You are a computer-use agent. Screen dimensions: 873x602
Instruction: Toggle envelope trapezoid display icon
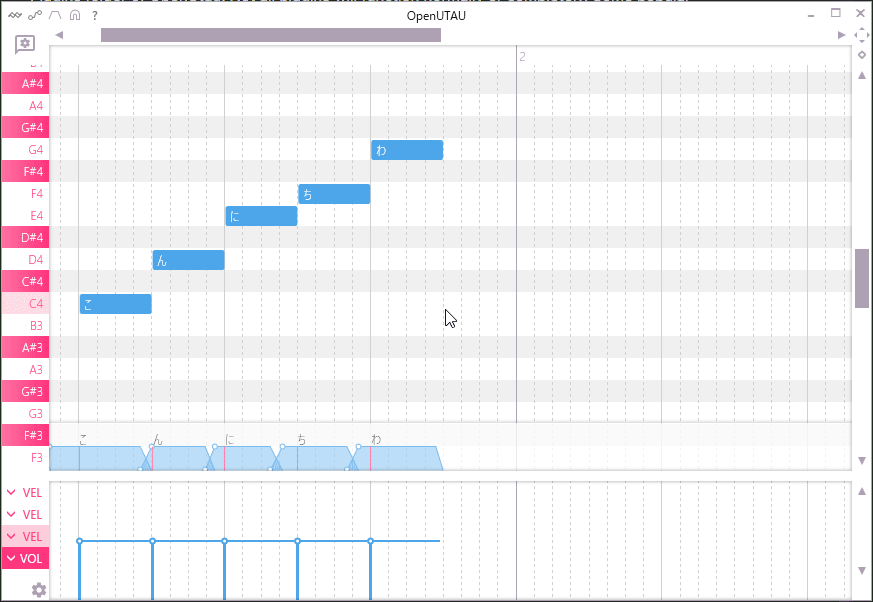tap(55, 15)
